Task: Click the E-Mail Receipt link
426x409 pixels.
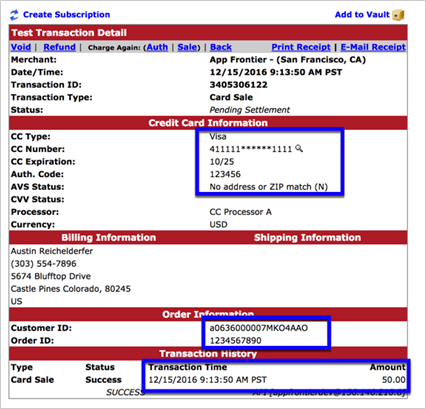Action: [x=373, y=47]
